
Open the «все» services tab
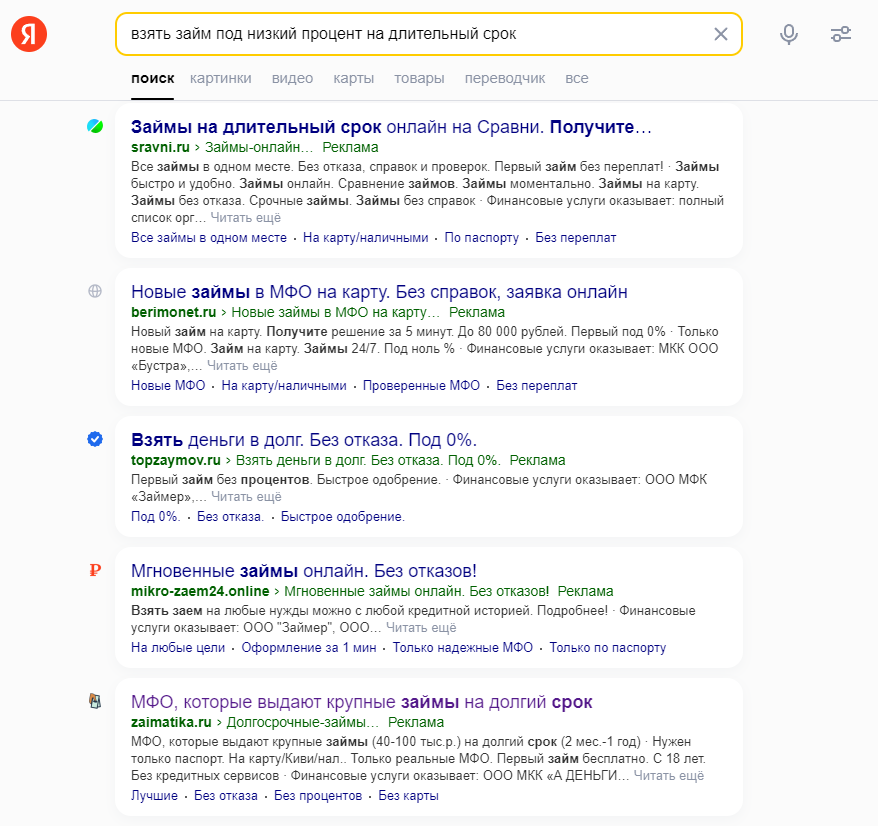[577, 78]
